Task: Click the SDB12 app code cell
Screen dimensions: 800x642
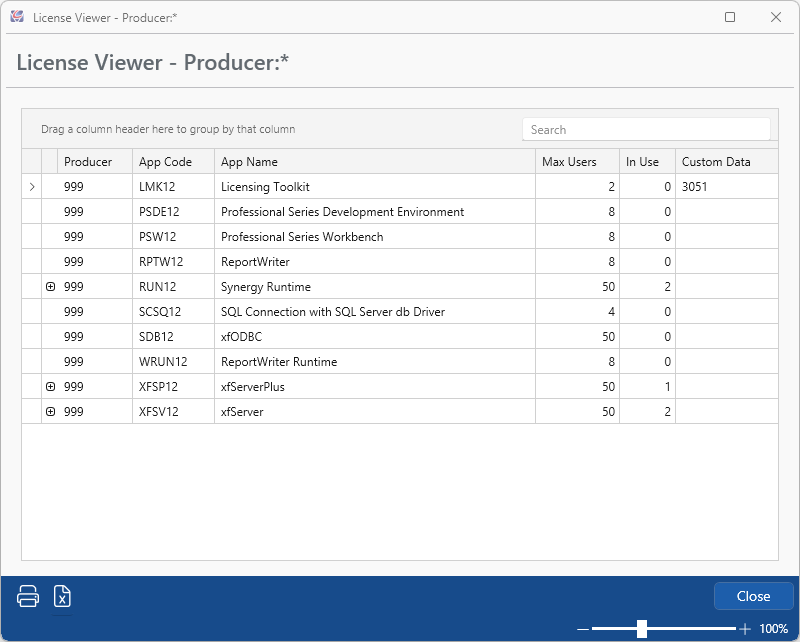Action: point(173,337)
